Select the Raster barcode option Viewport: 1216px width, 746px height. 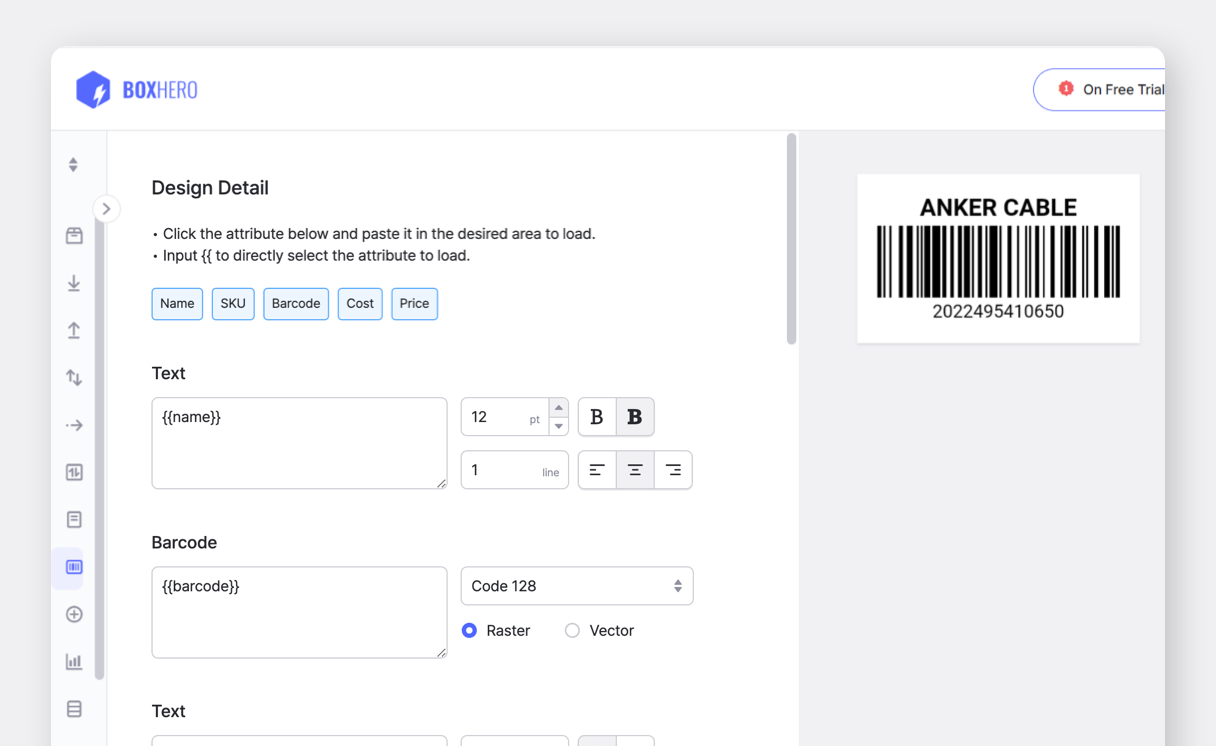[x=470, y=631]
